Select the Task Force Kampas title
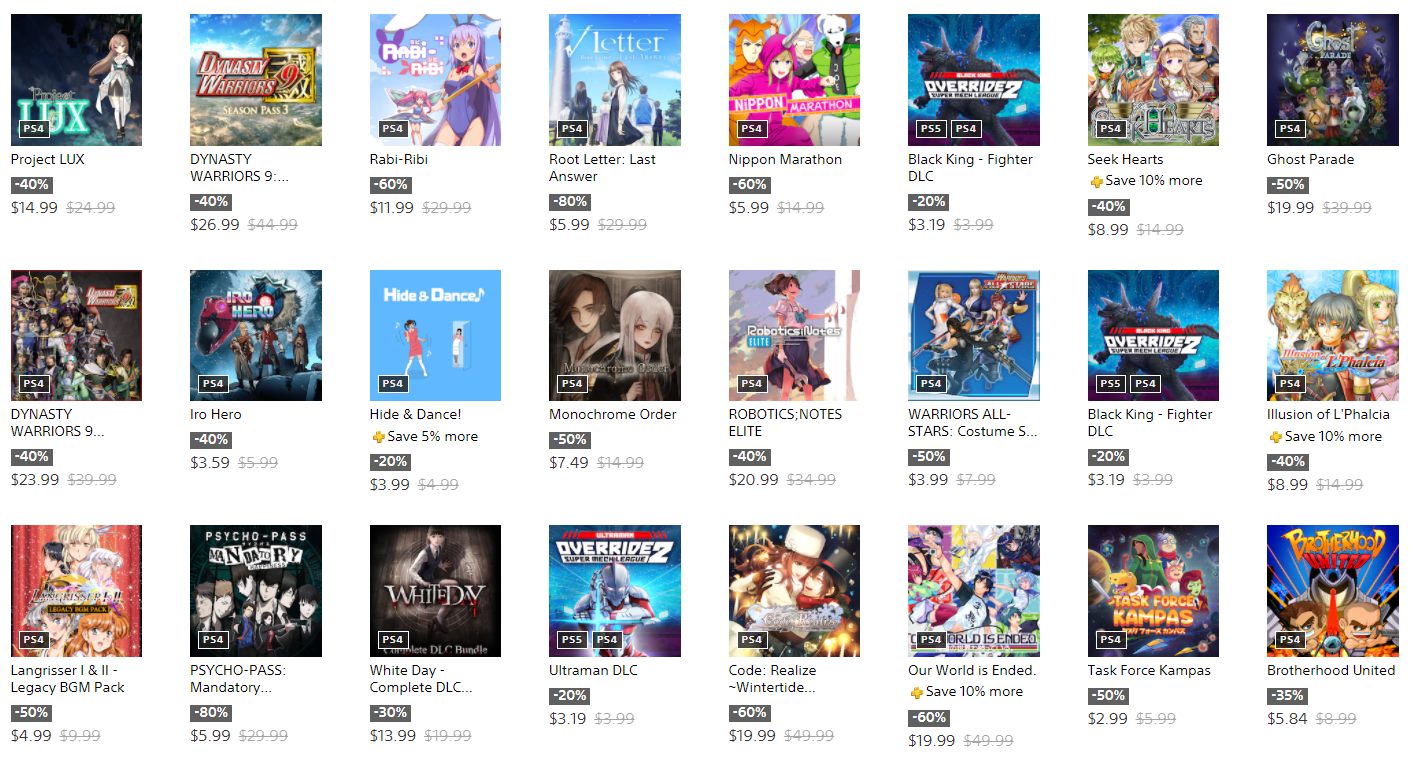 click(1149, 670)
